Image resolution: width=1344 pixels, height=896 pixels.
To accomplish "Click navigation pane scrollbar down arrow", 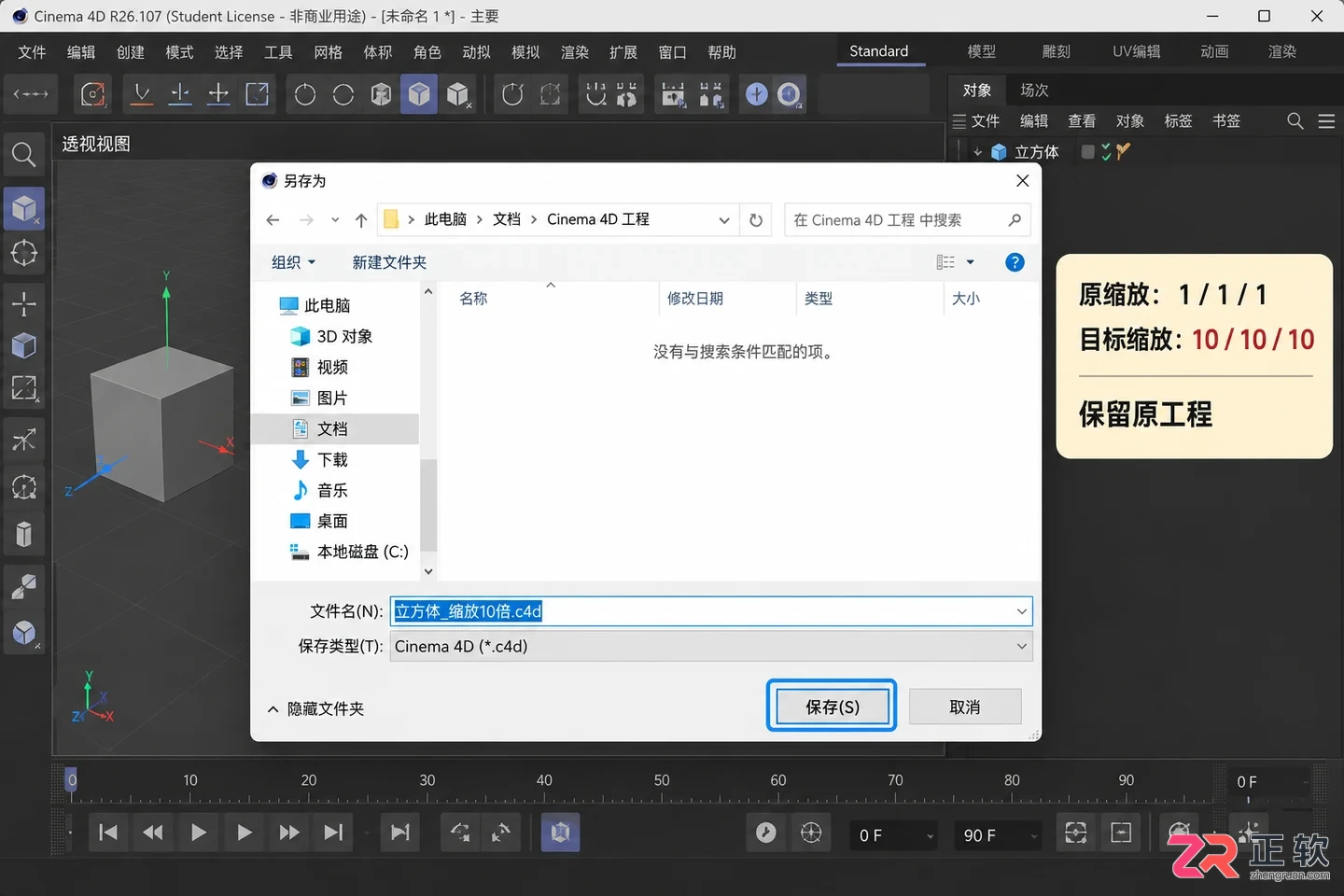I will coord(428,571).
